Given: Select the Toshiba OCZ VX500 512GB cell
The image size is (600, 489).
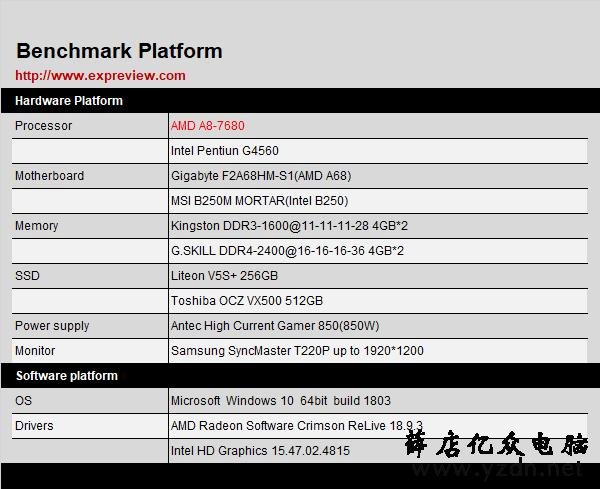Looking at the screenshot, I should pos(378,301).
